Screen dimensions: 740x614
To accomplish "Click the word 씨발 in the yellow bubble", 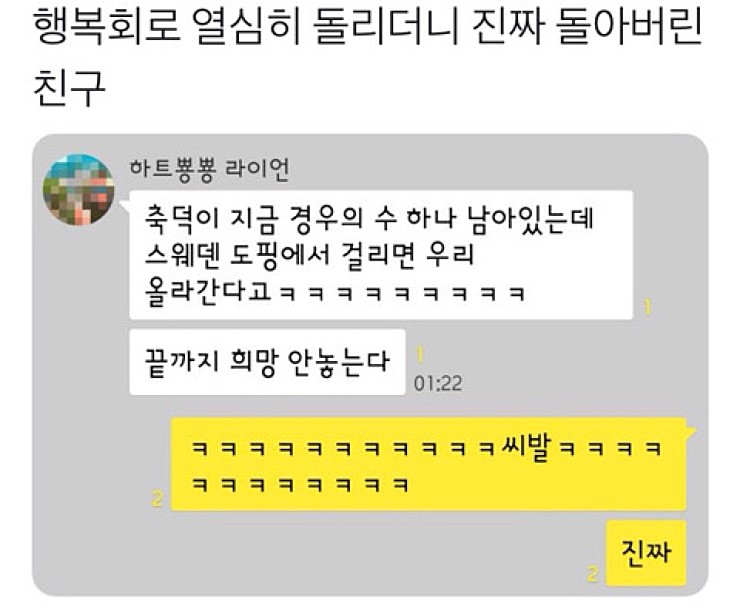I will pyautogui.click(x=525, y=446).
